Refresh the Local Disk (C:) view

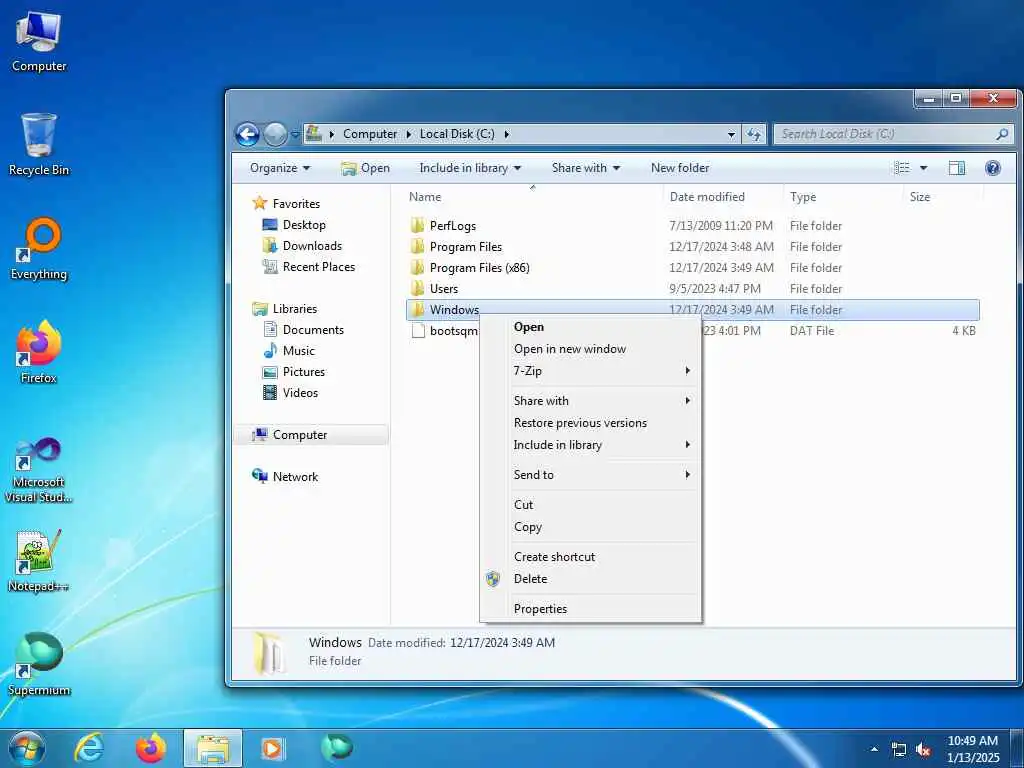pos(754,134)
